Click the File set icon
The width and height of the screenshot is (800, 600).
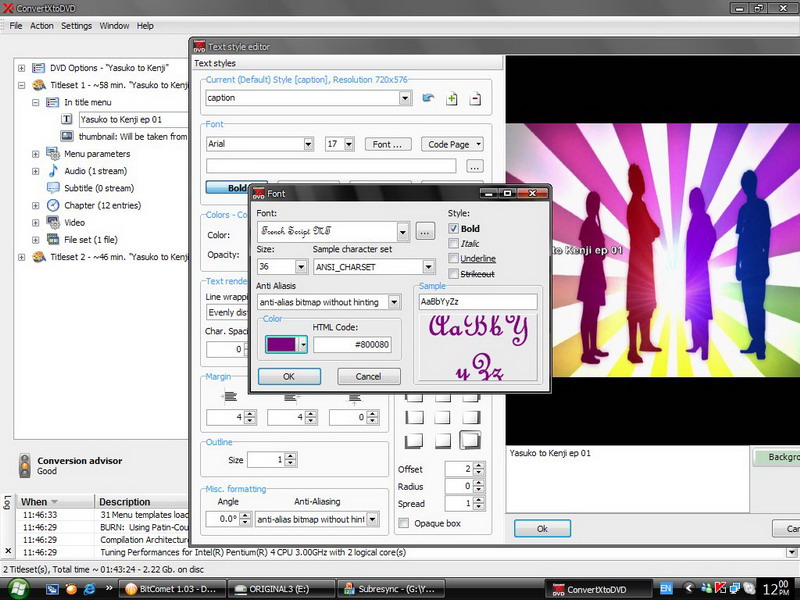click(x=53, y=239)
